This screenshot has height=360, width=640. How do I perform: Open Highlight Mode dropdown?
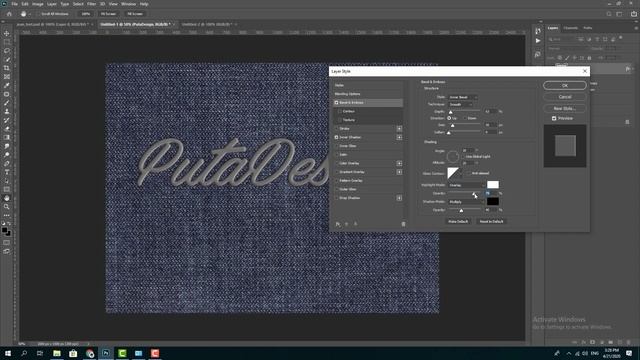click(466, 185)
